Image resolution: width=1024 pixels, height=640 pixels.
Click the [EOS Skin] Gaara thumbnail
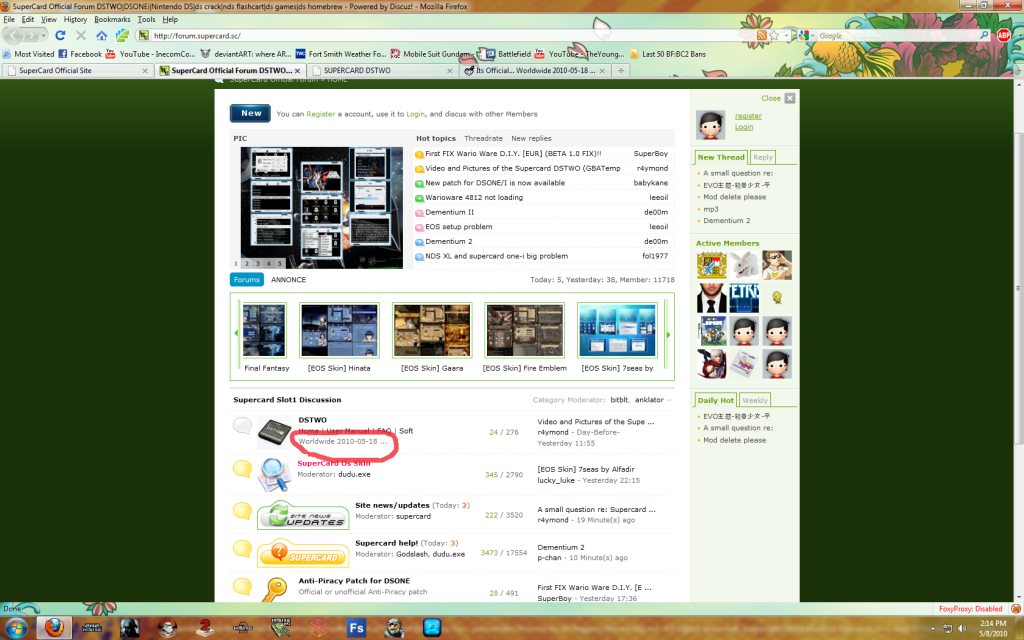(432, 330)
